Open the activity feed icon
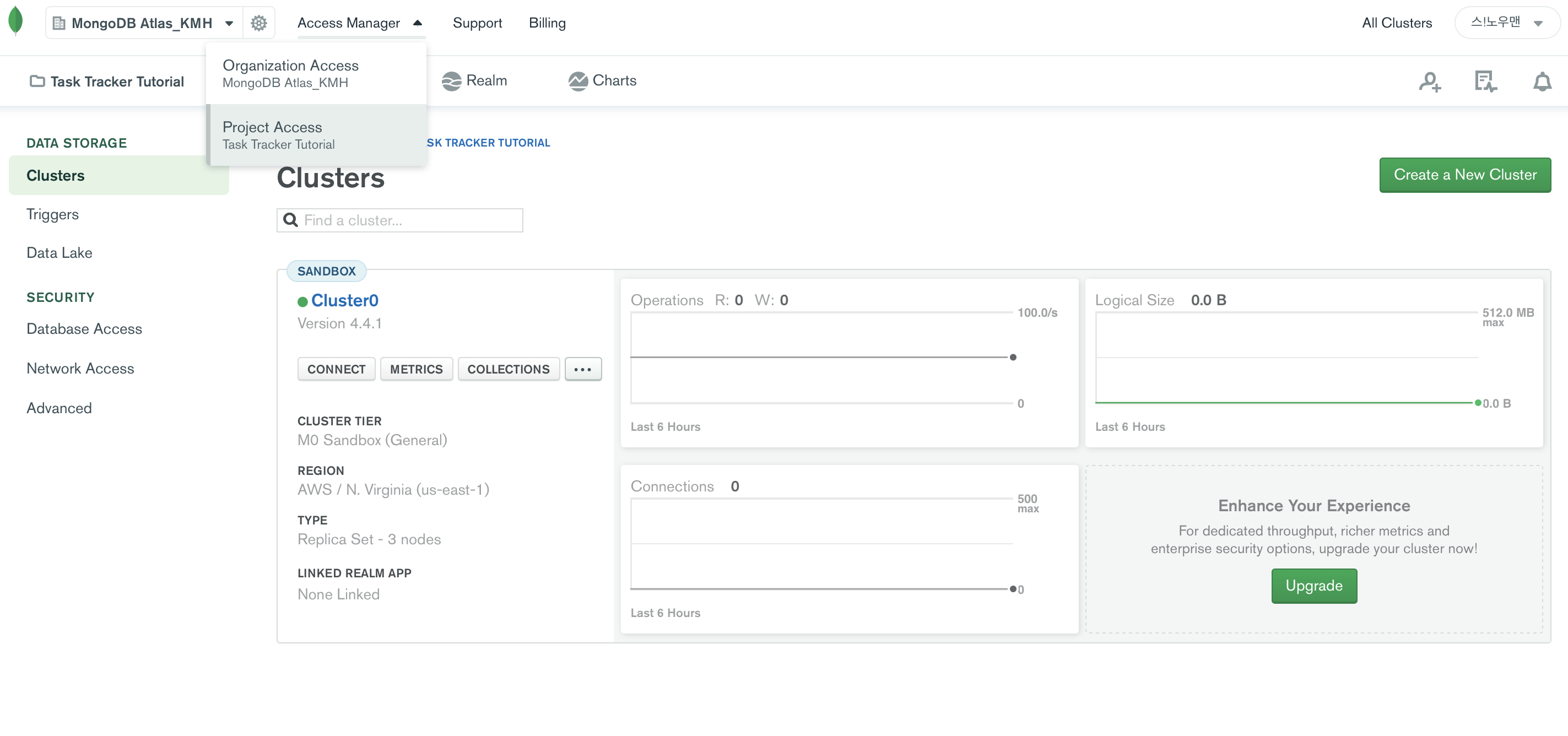Viewport: 1568px width, 736px height. [x=1485, y=82]
